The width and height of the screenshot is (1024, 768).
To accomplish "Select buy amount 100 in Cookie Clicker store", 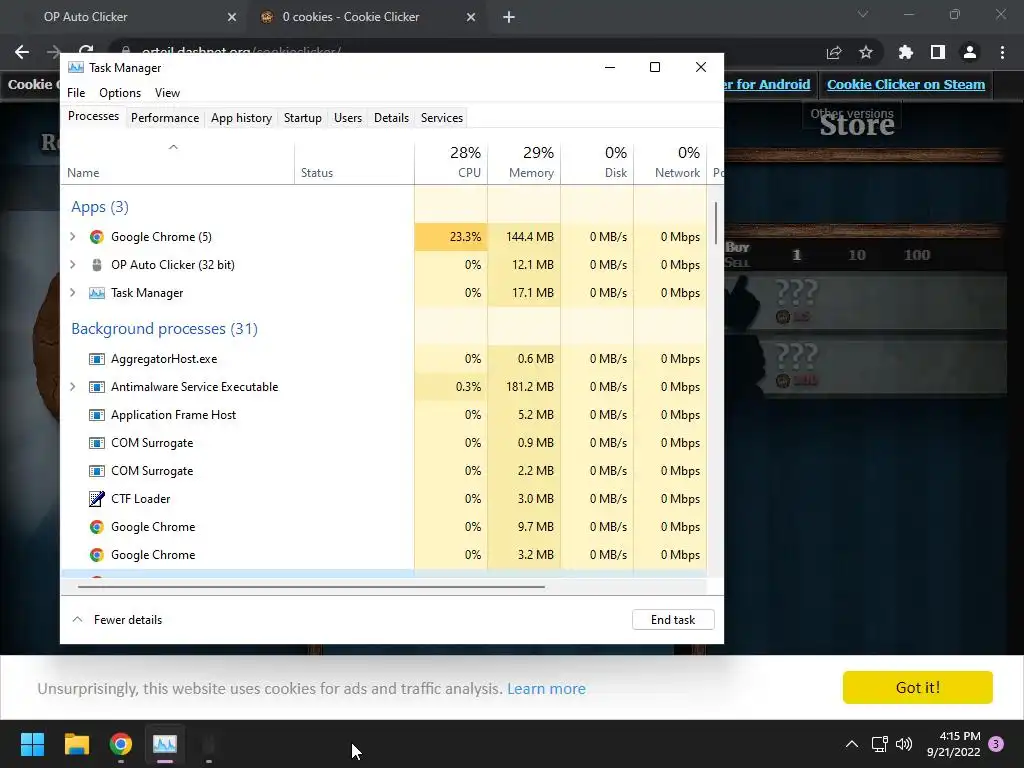I will coord(916,255).
